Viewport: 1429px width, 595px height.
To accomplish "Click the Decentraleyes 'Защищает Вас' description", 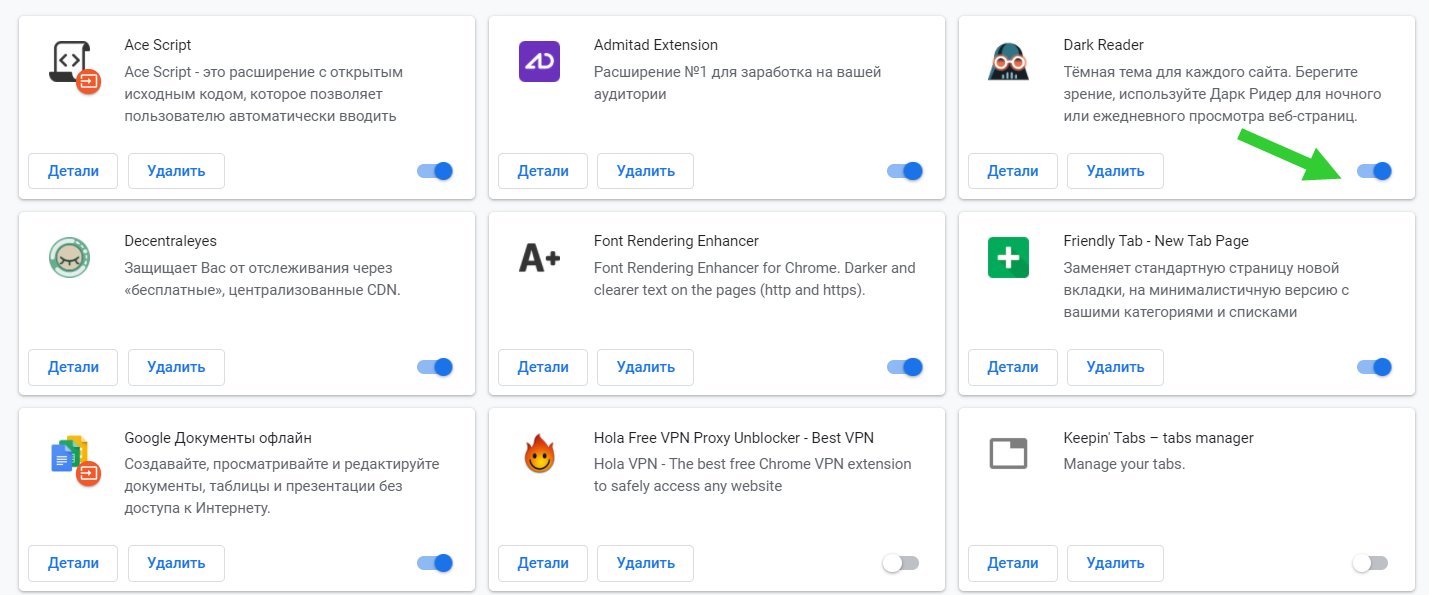I will click(262, 279).
